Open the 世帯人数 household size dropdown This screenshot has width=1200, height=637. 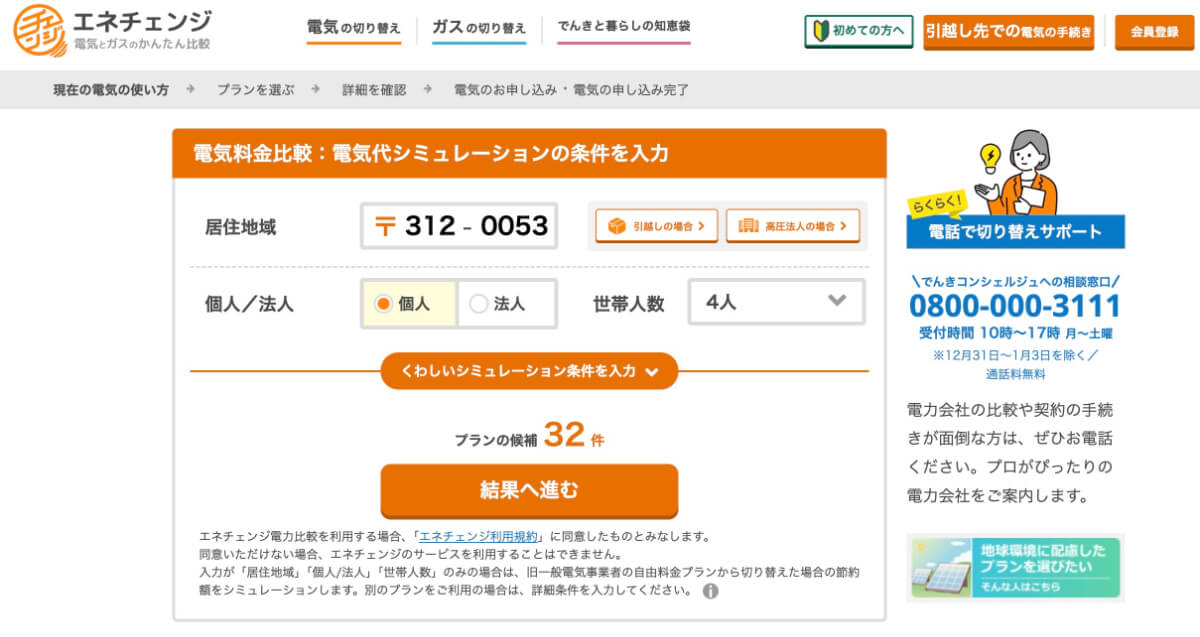[775, 302]
